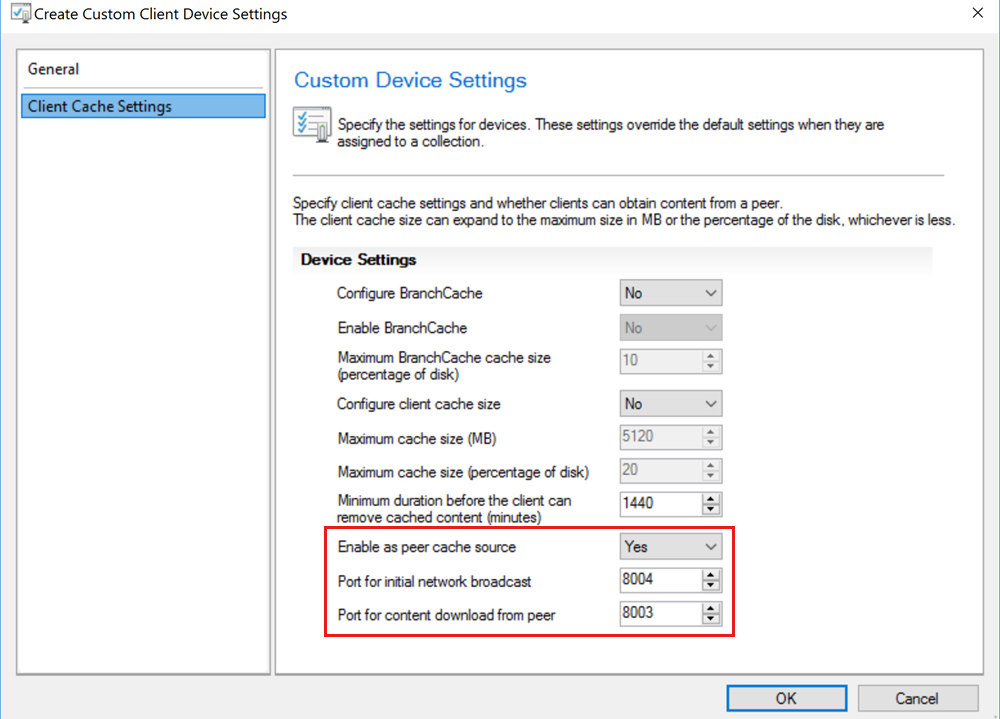This screenshot has width=1000, height=719.
Task: Increase initial network broadcast port
Action: pos(710,574)
